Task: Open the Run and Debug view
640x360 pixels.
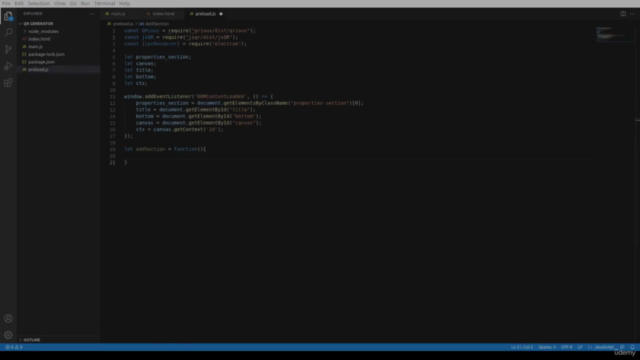Action: [x=8, y=66]
